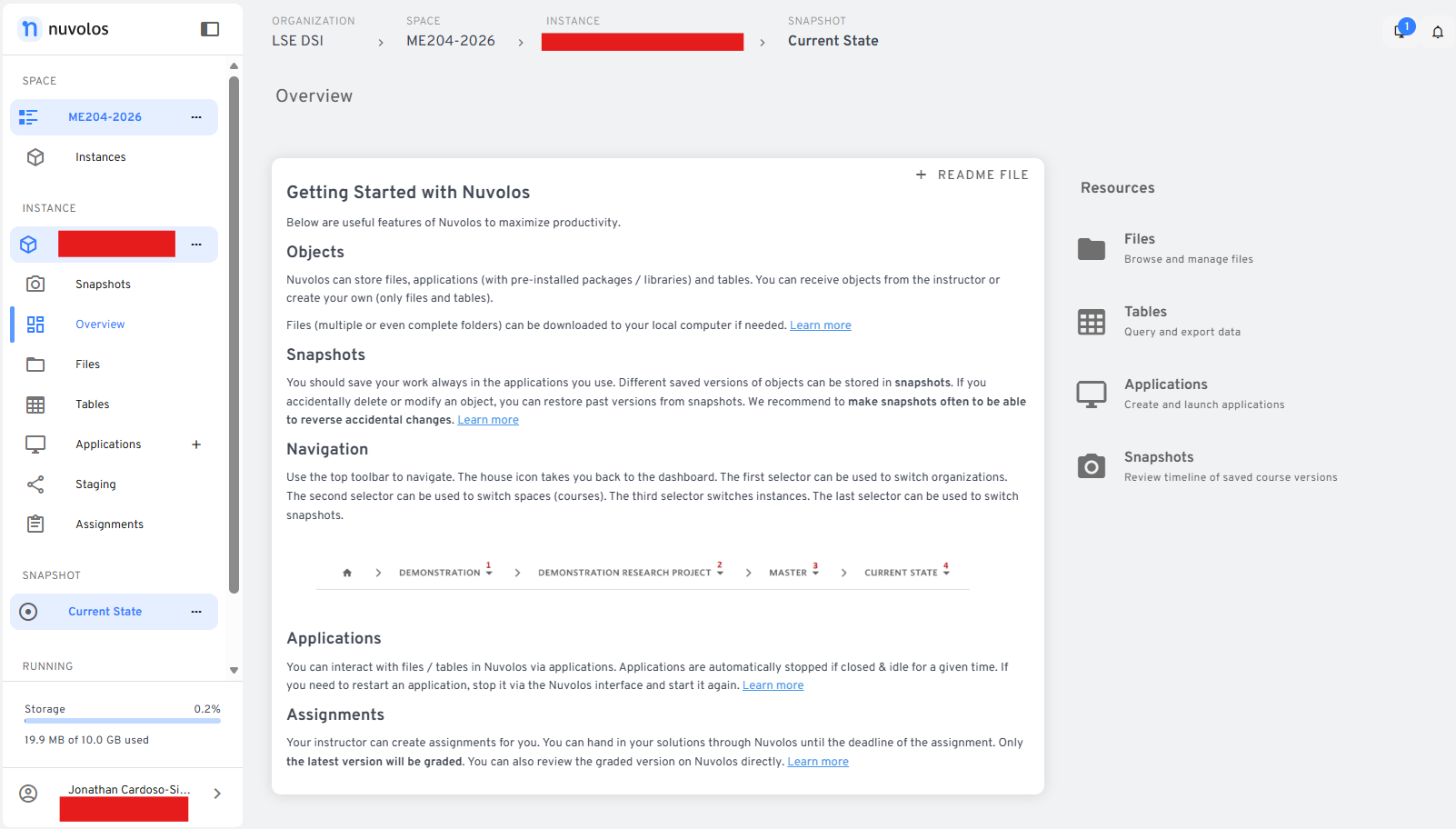Screen dimensions: 1456x829
Task: Click the navigation toolbar illustration image
Action: [643, 573]
